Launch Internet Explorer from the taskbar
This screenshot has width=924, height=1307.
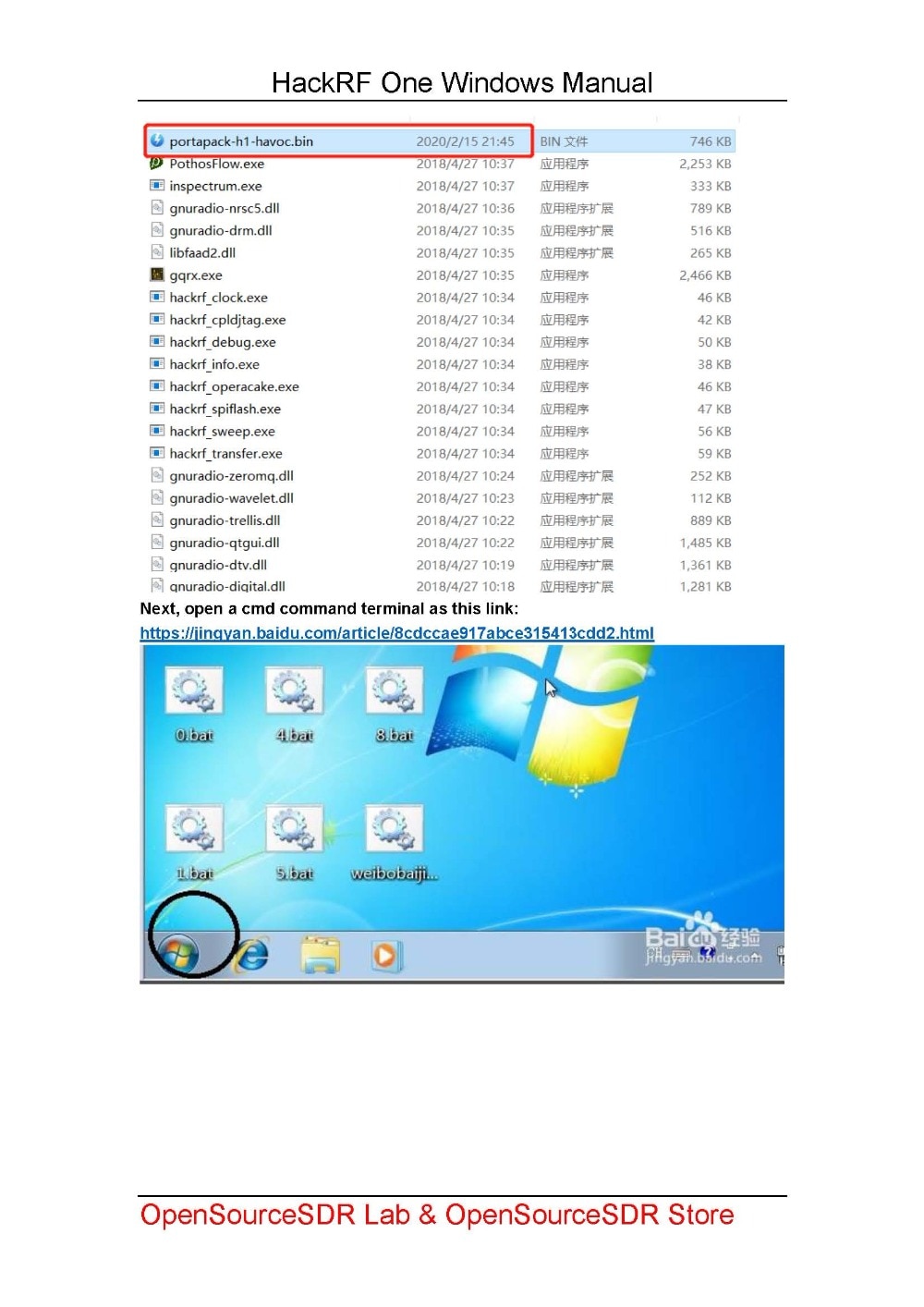coord(252,953)
